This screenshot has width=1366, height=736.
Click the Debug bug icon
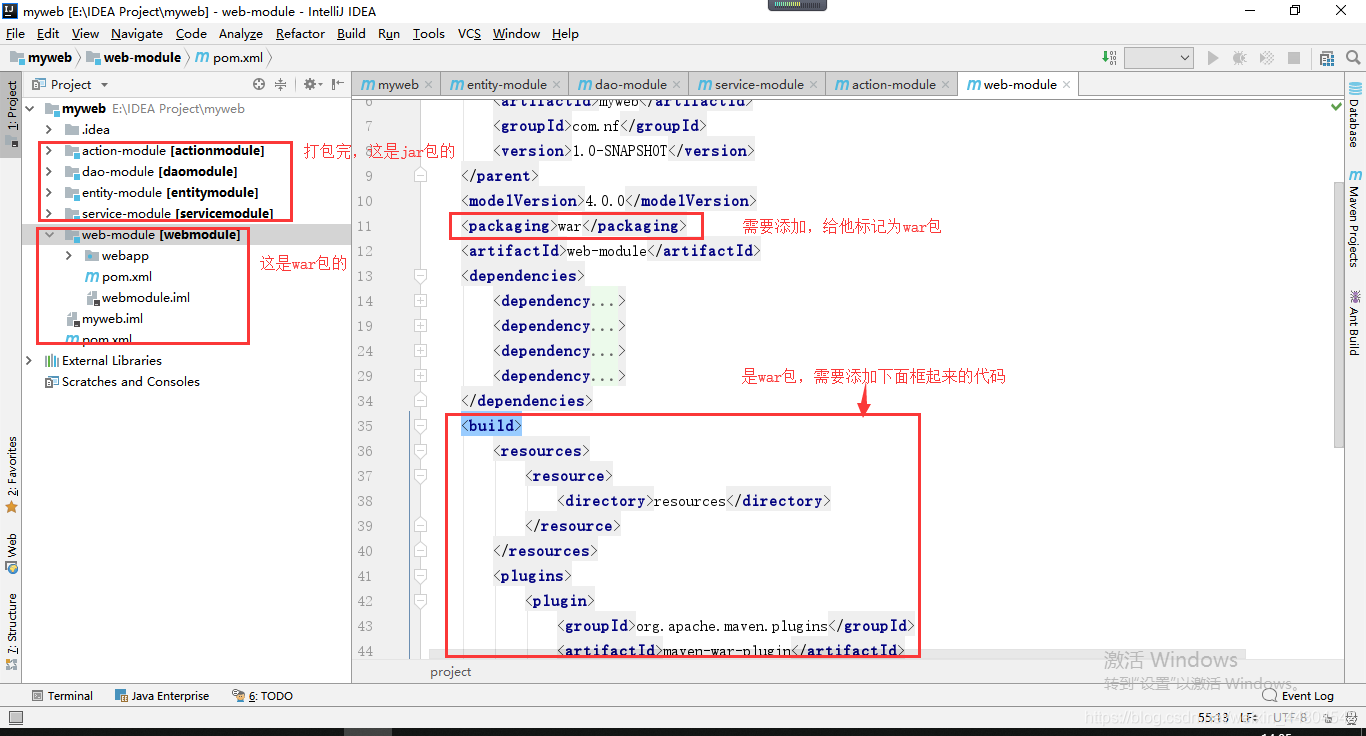1240,58
